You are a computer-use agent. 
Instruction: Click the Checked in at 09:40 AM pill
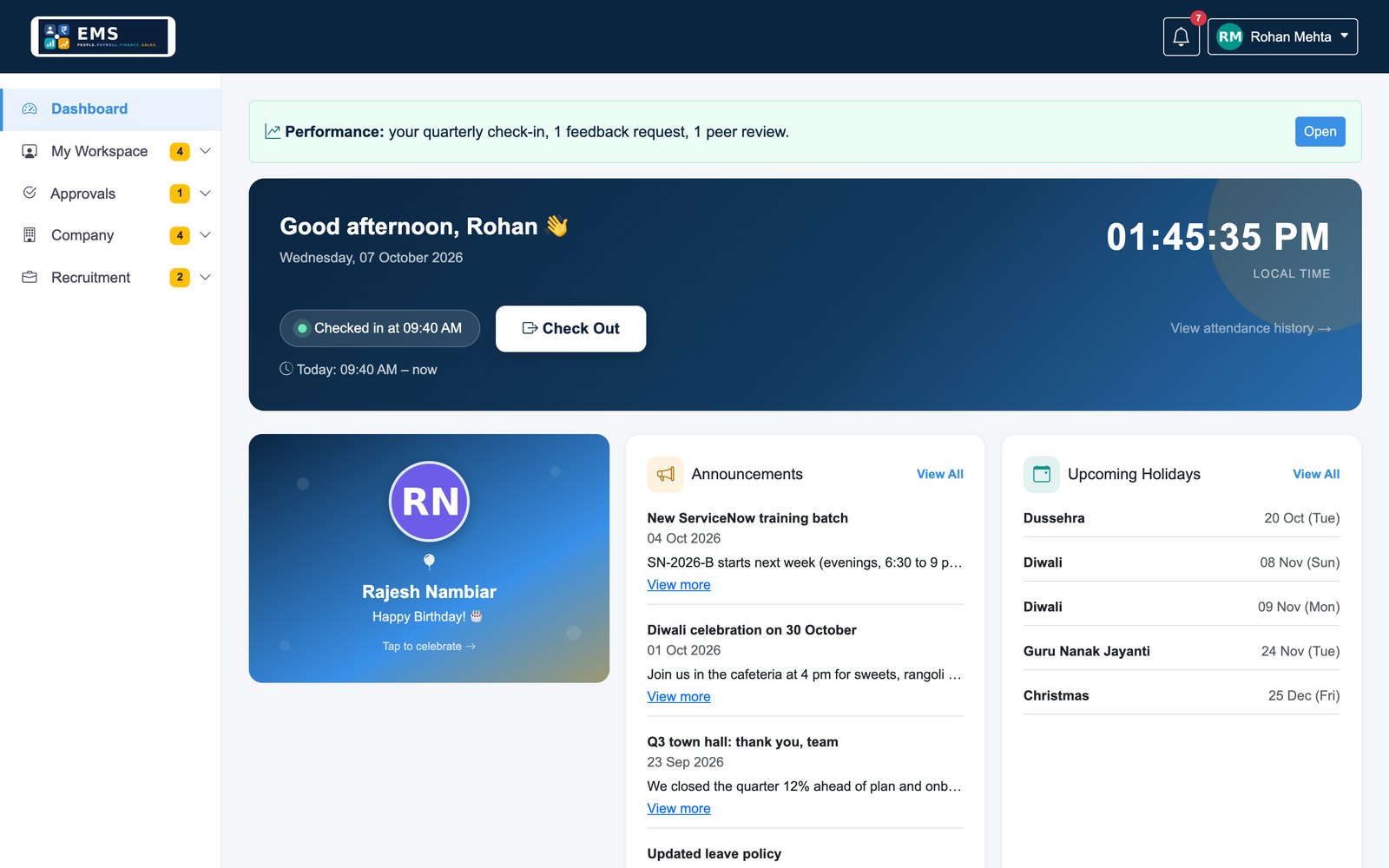point(379,328)
